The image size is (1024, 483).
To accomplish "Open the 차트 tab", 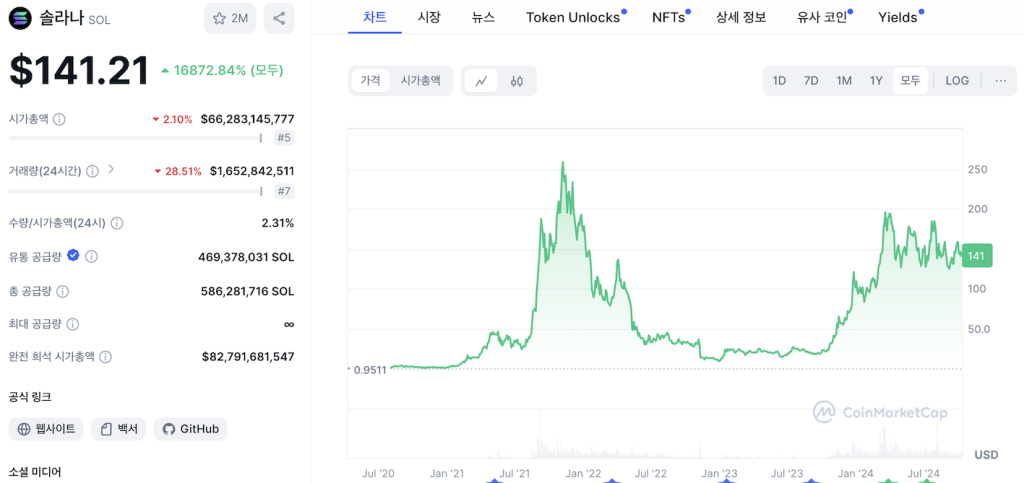I will pyautogui.click(x=375, y=18).
